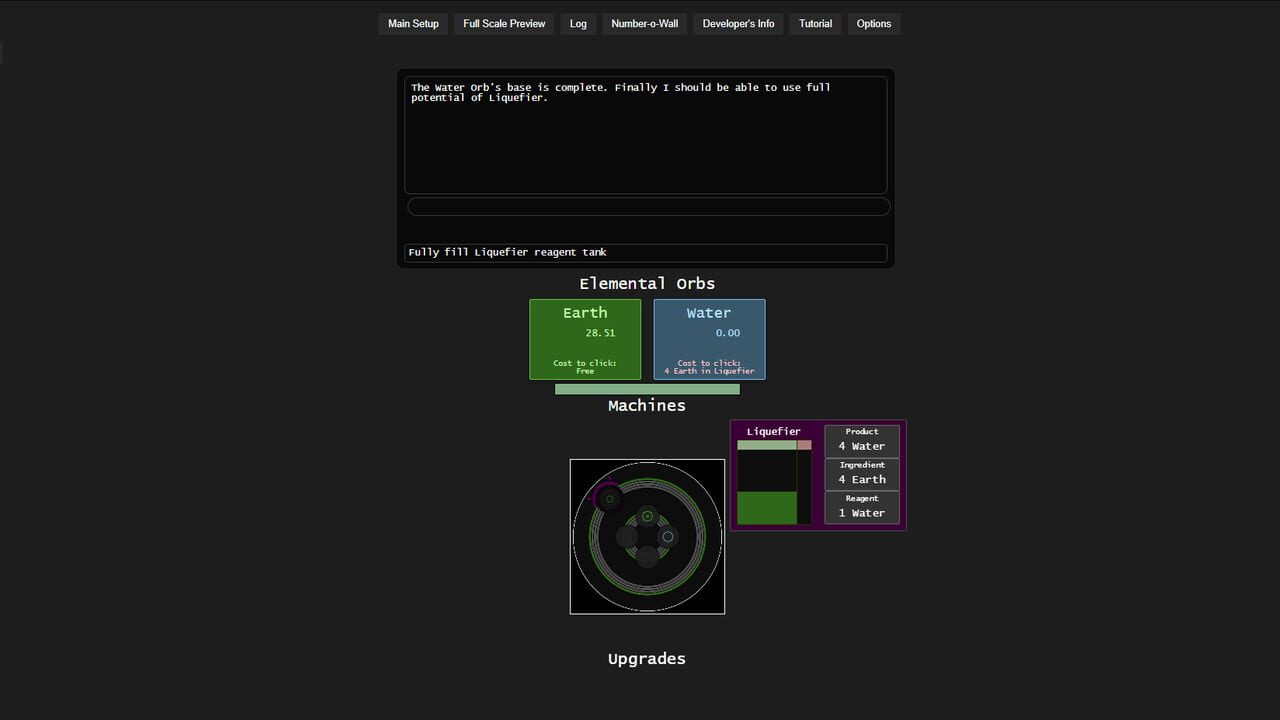Open the Log tab
The height and width of the screenshot is (720, 1280).
[x=578, y=24]
